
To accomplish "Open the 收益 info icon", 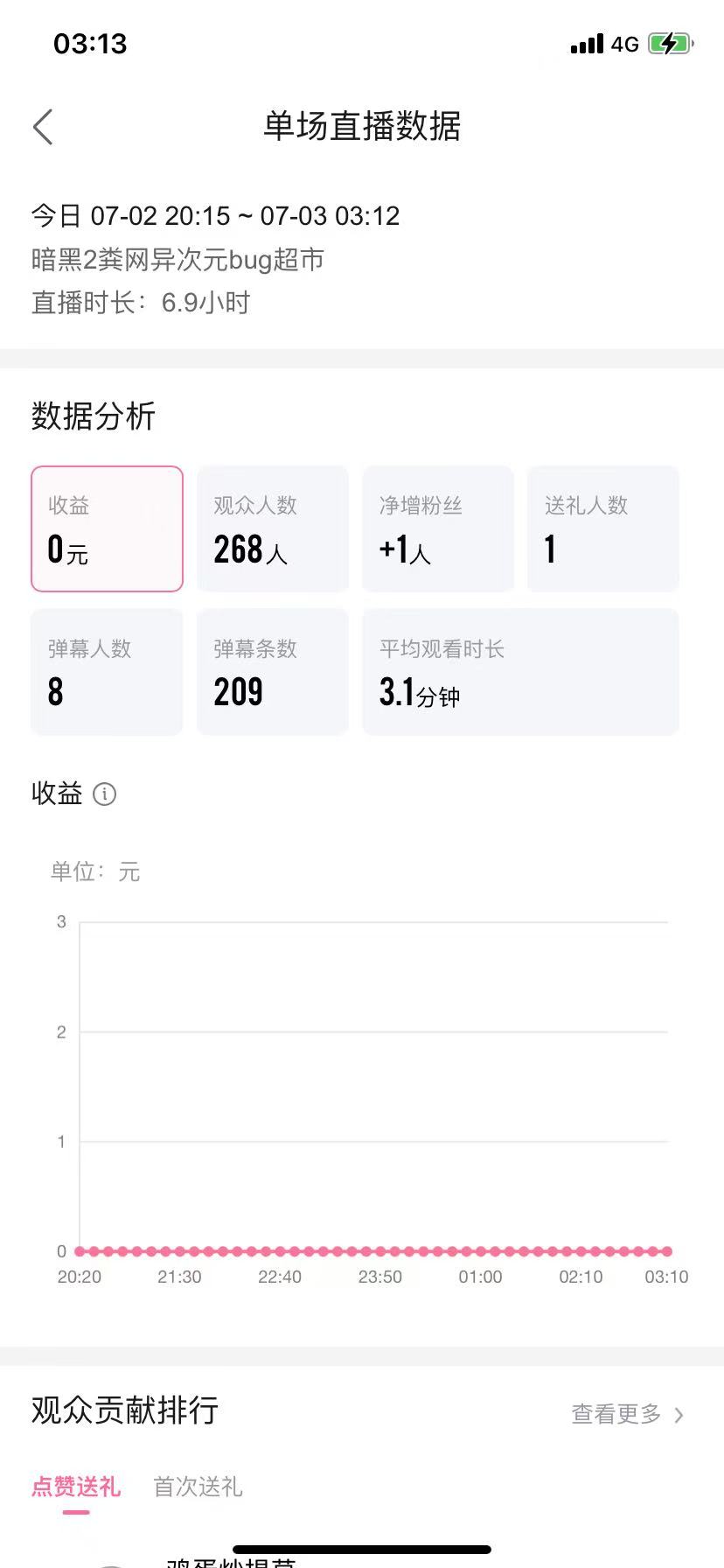I will pyautogui.click(x=104, y=794).
